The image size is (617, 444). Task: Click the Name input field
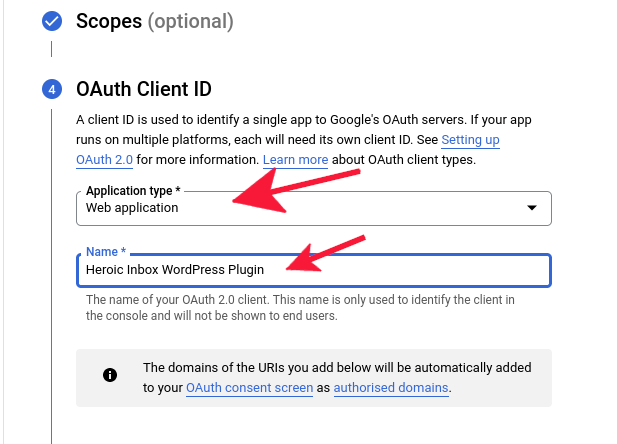click(x=314, y=270)
